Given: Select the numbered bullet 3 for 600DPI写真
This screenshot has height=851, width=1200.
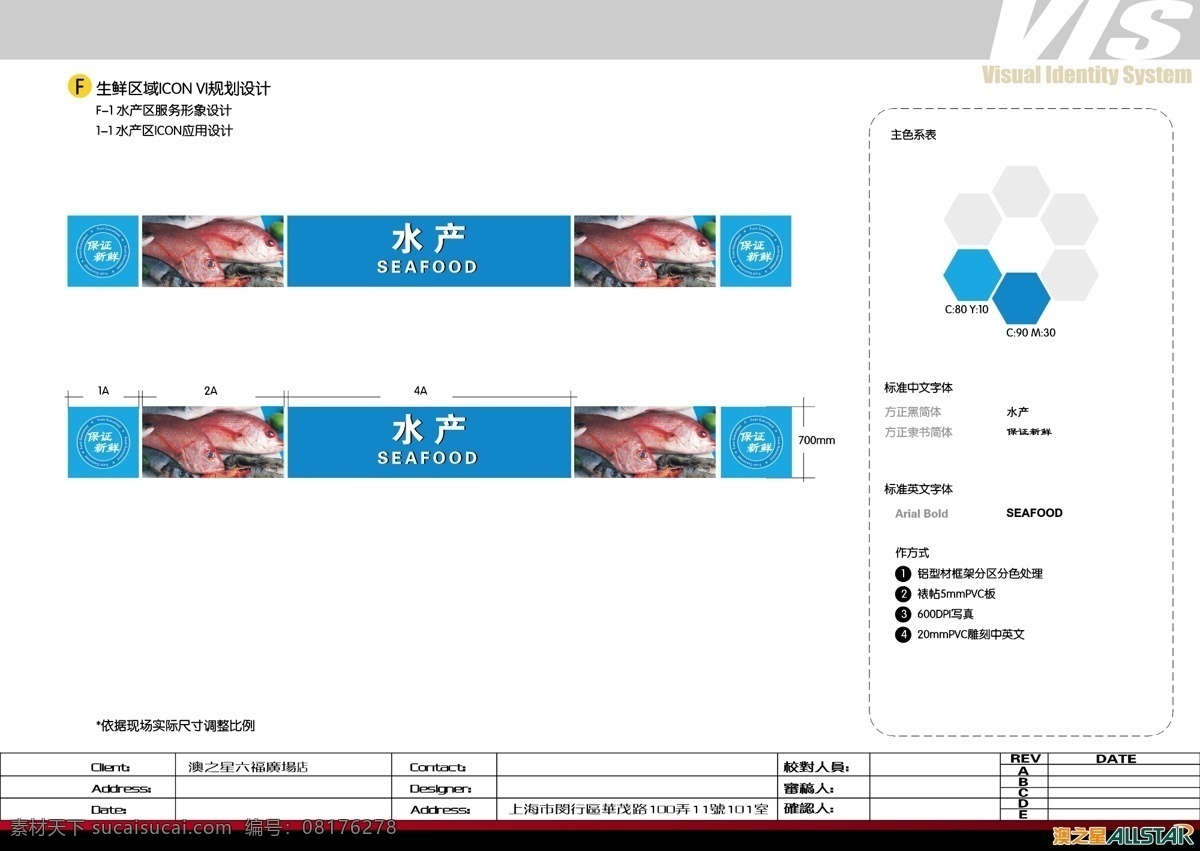Looking at the screenshot, I should (x=904, y=614).
